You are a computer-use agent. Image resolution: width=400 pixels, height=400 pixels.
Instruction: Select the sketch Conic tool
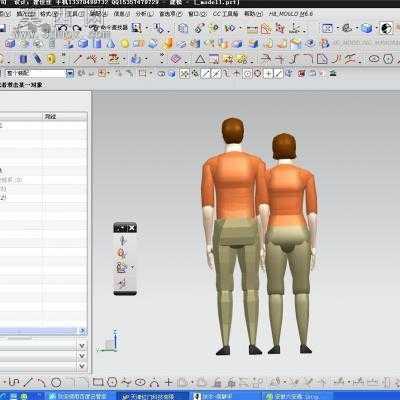tap(154, 382)
